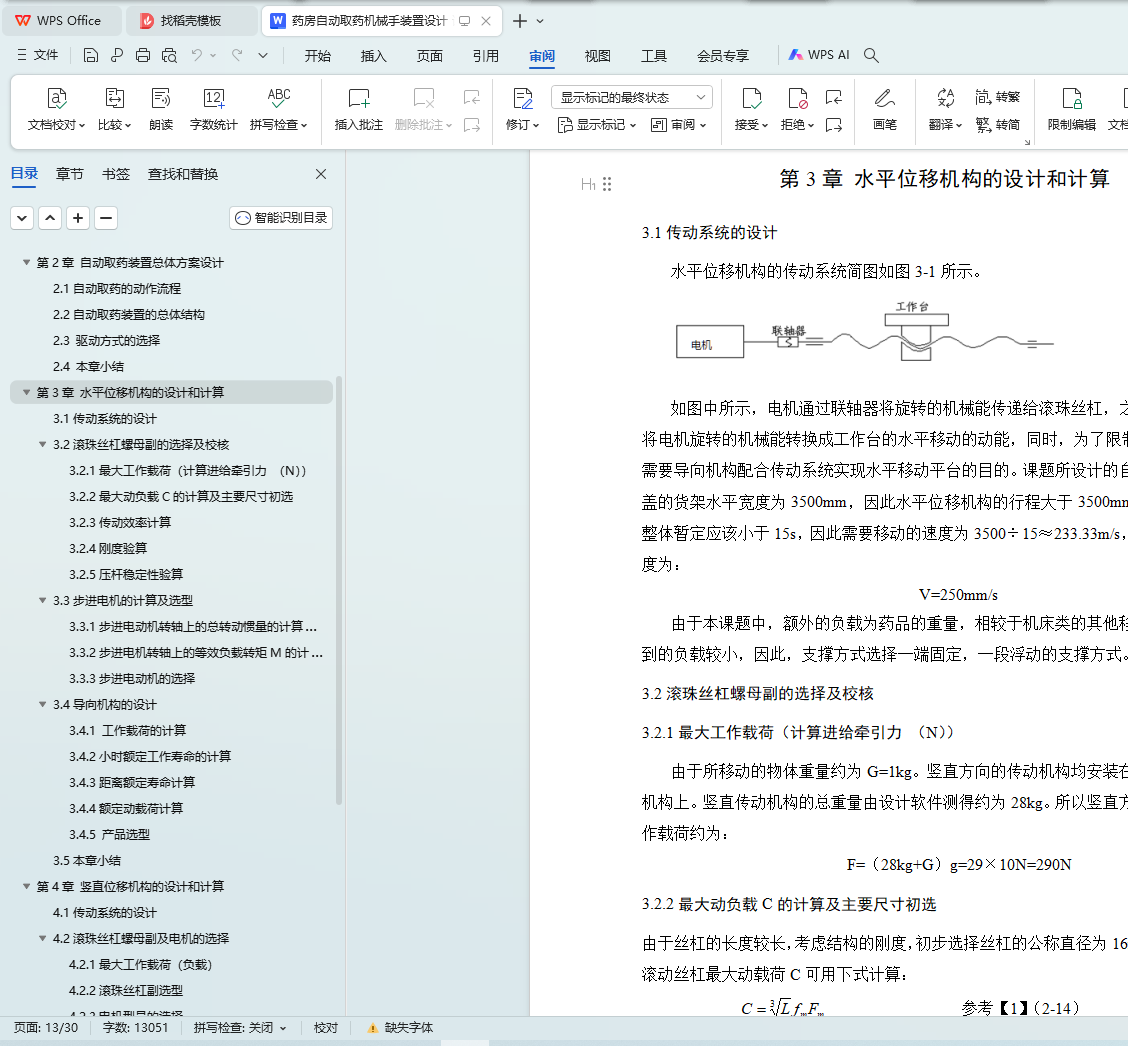Image resolution: width=1128 pixels, height=1046 pixels.
Task: Click 缺失字体 warning in status bar
Action: click(x=400, y=1028)
